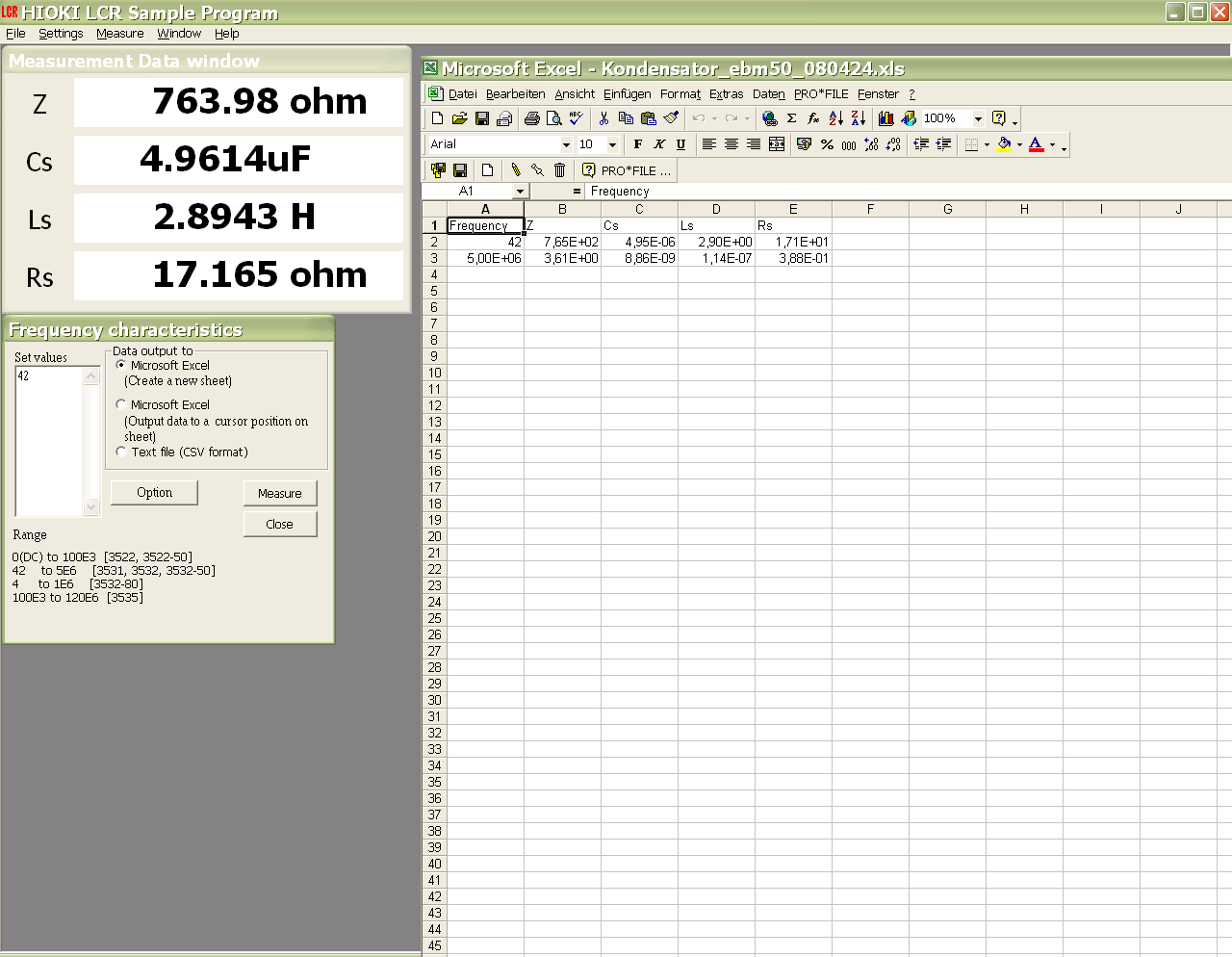Open Print Preview from the Excel toolbar
Screen dimensions: 1232x957
tap(553, 118)
